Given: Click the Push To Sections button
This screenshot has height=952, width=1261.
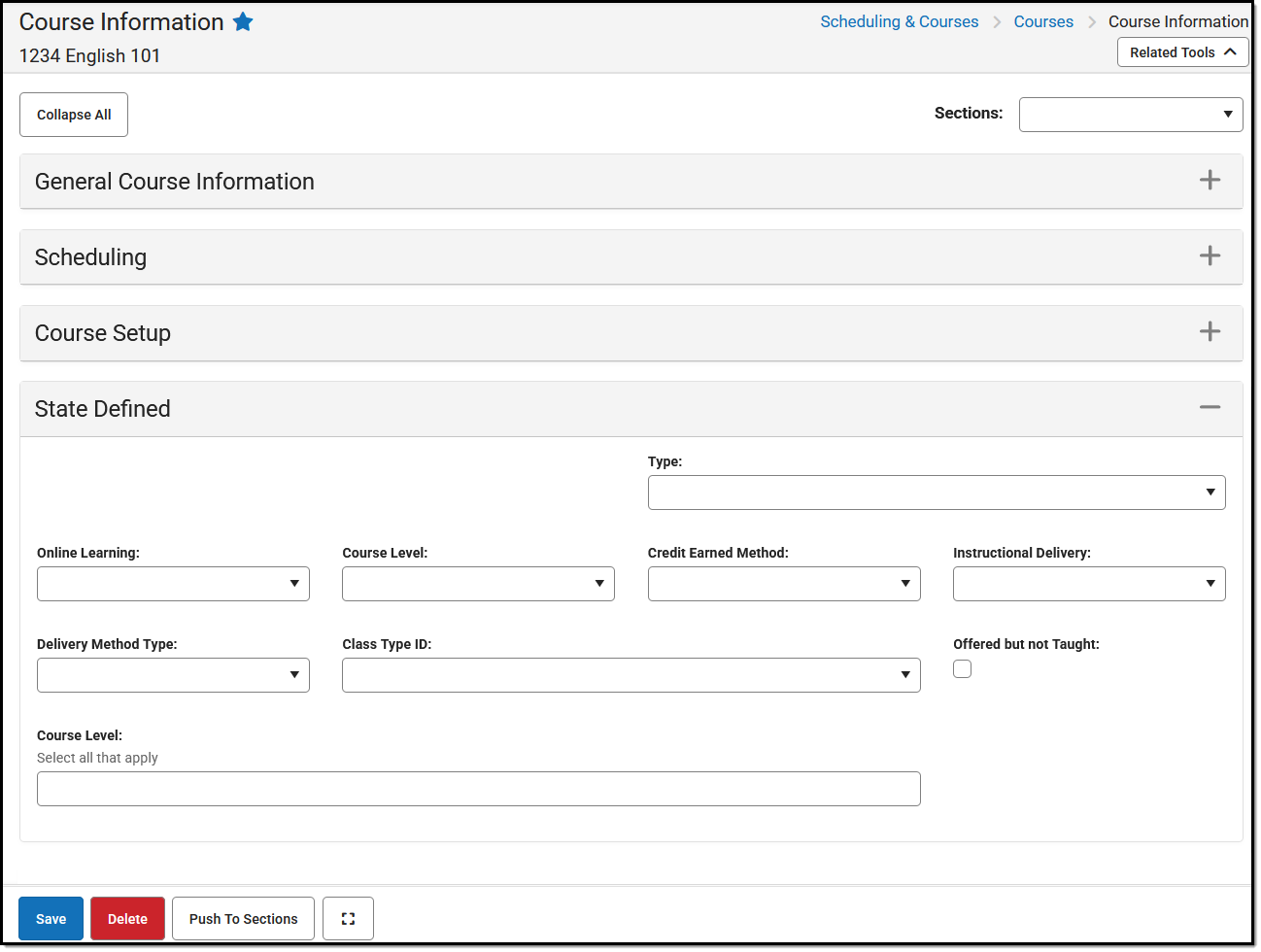Looking at the screenshot, I should point(243,918).
